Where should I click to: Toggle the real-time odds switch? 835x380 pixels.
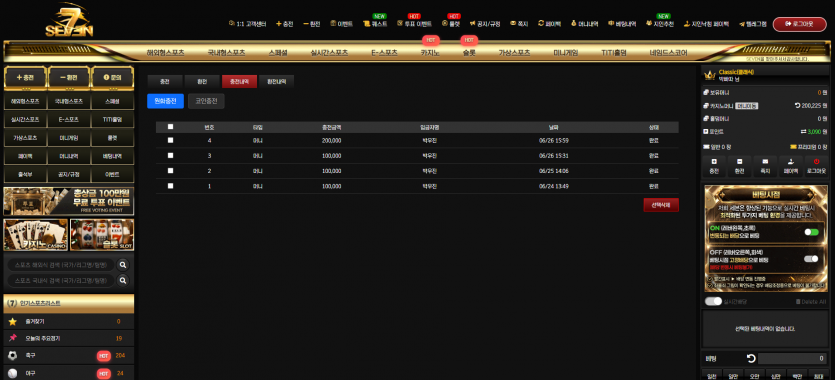click(x=713, y=302)
